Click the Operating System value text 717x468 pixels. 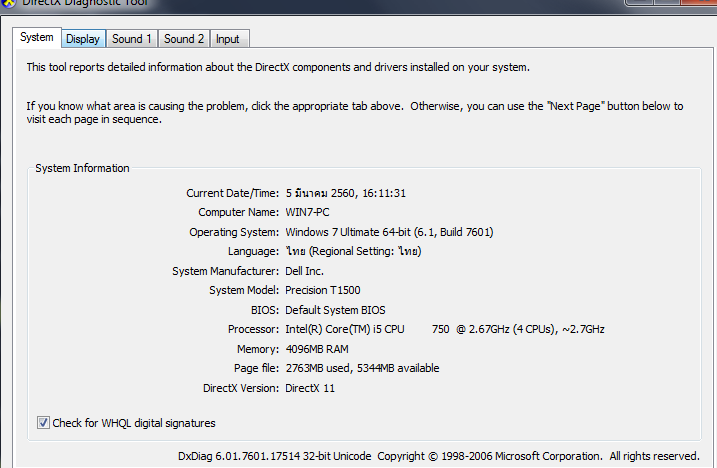[x=389, y=232]
